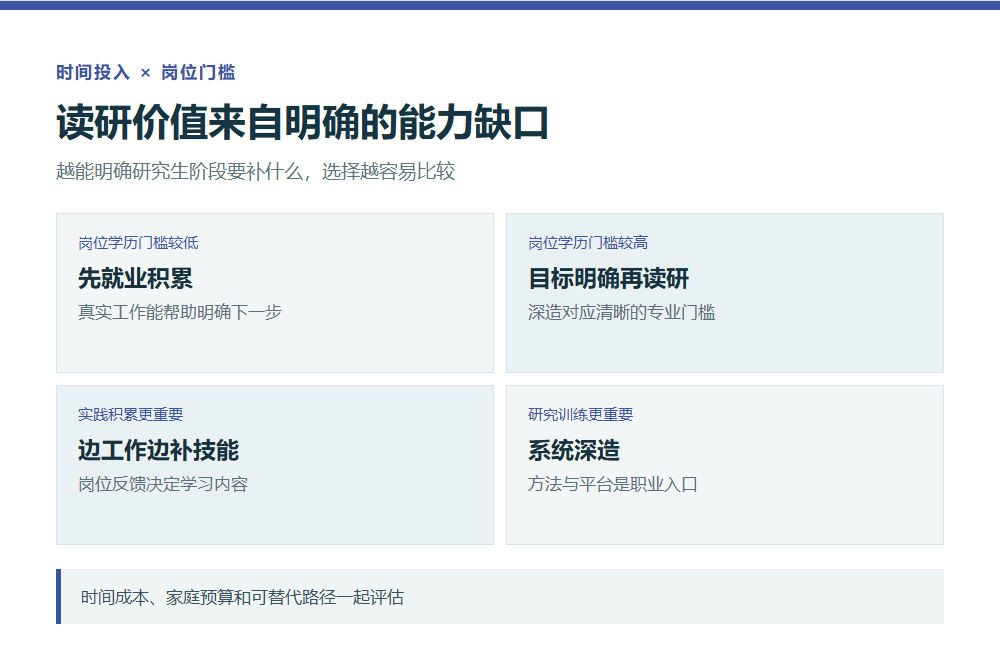Screen dimensions: 1000x668
Task: Click the label 实践积累更重要
Action: 131,415
